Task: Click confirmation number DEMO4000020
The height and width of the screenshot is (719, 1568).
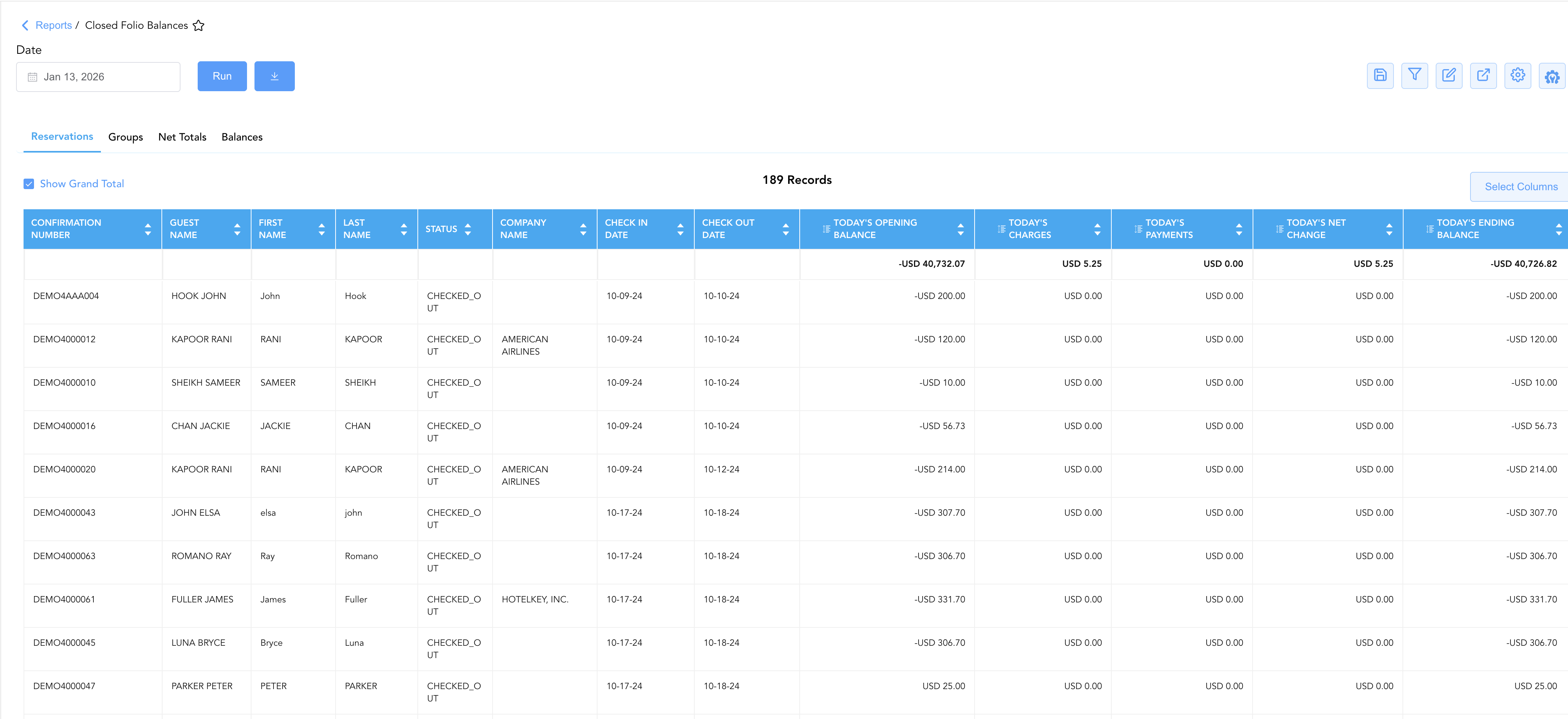Action: [x=64, y=469]
